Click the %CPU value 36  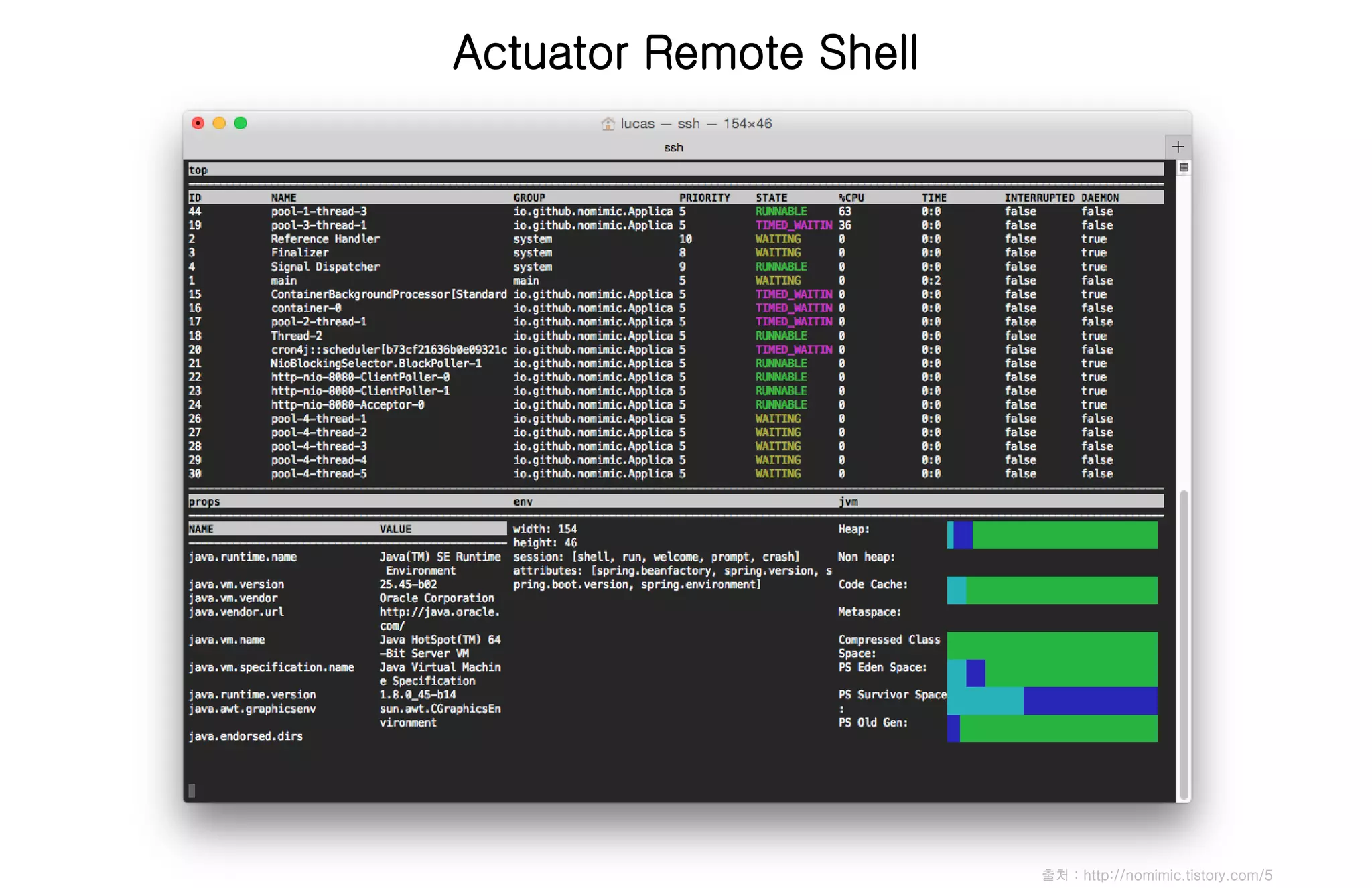845,225
